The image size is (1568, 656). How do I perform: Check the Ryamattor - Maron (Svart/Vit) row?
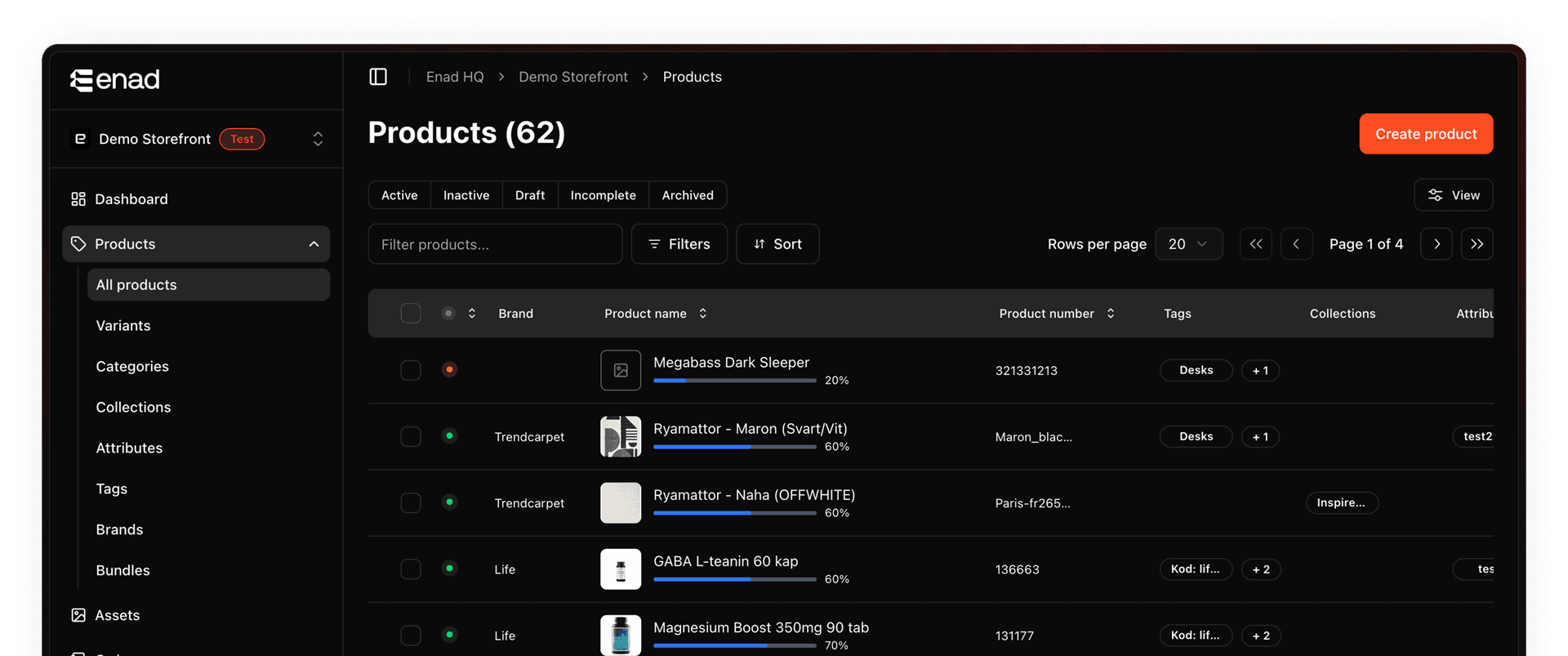(411, 436)
